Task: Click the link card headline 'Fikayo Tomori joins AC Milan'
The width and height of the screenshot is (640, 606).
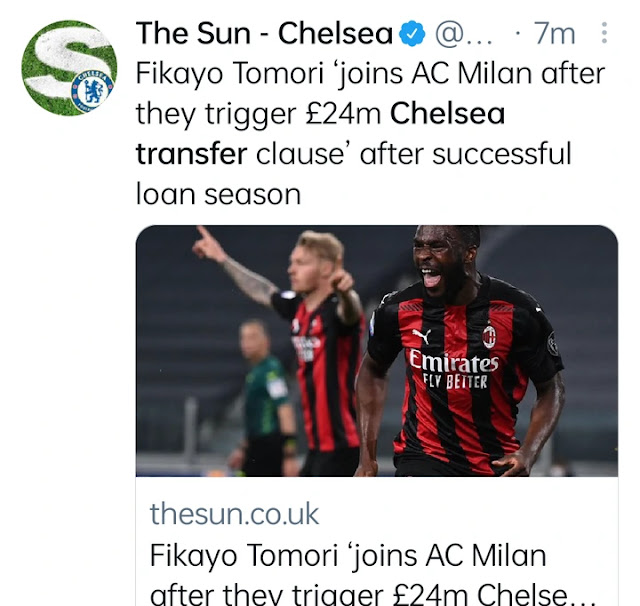Action: pos(347,555)
